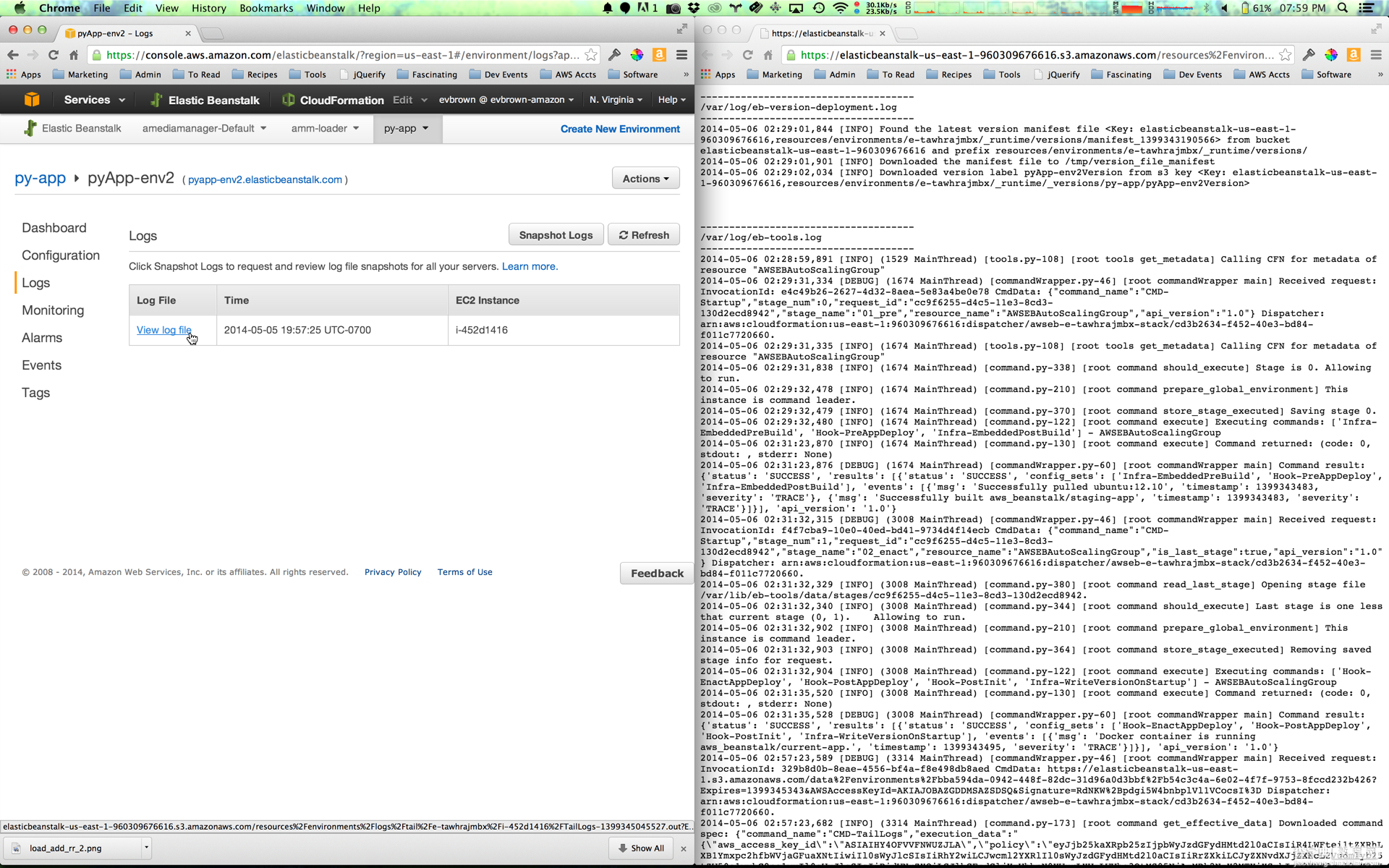Toggle the Events sidebar section
The image size is (1389, 868).
(41, 363)
